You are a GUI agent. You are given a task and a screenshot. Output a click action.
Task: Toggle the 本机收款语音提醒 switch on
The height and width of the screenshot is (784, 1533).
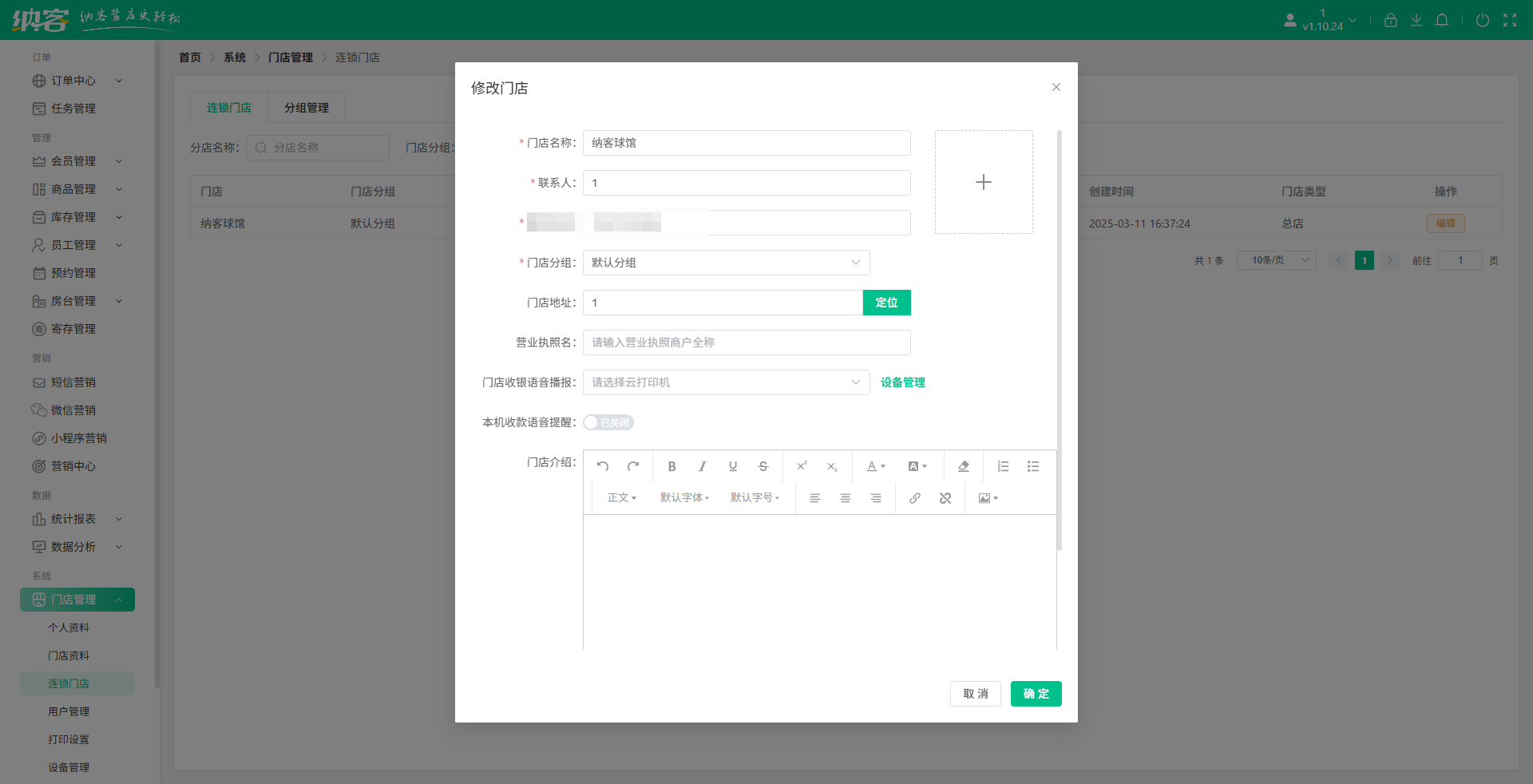[x=608, y=422]
